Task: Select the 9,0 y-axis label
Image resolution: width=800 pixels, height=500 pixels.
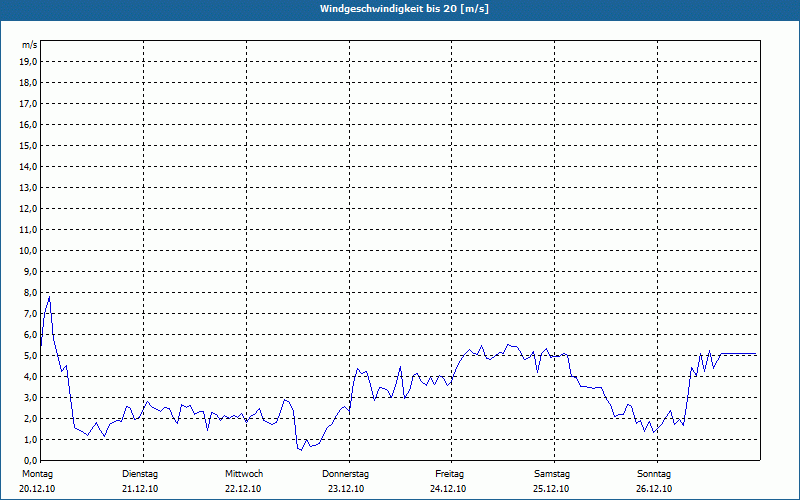Action: [30, 271]
